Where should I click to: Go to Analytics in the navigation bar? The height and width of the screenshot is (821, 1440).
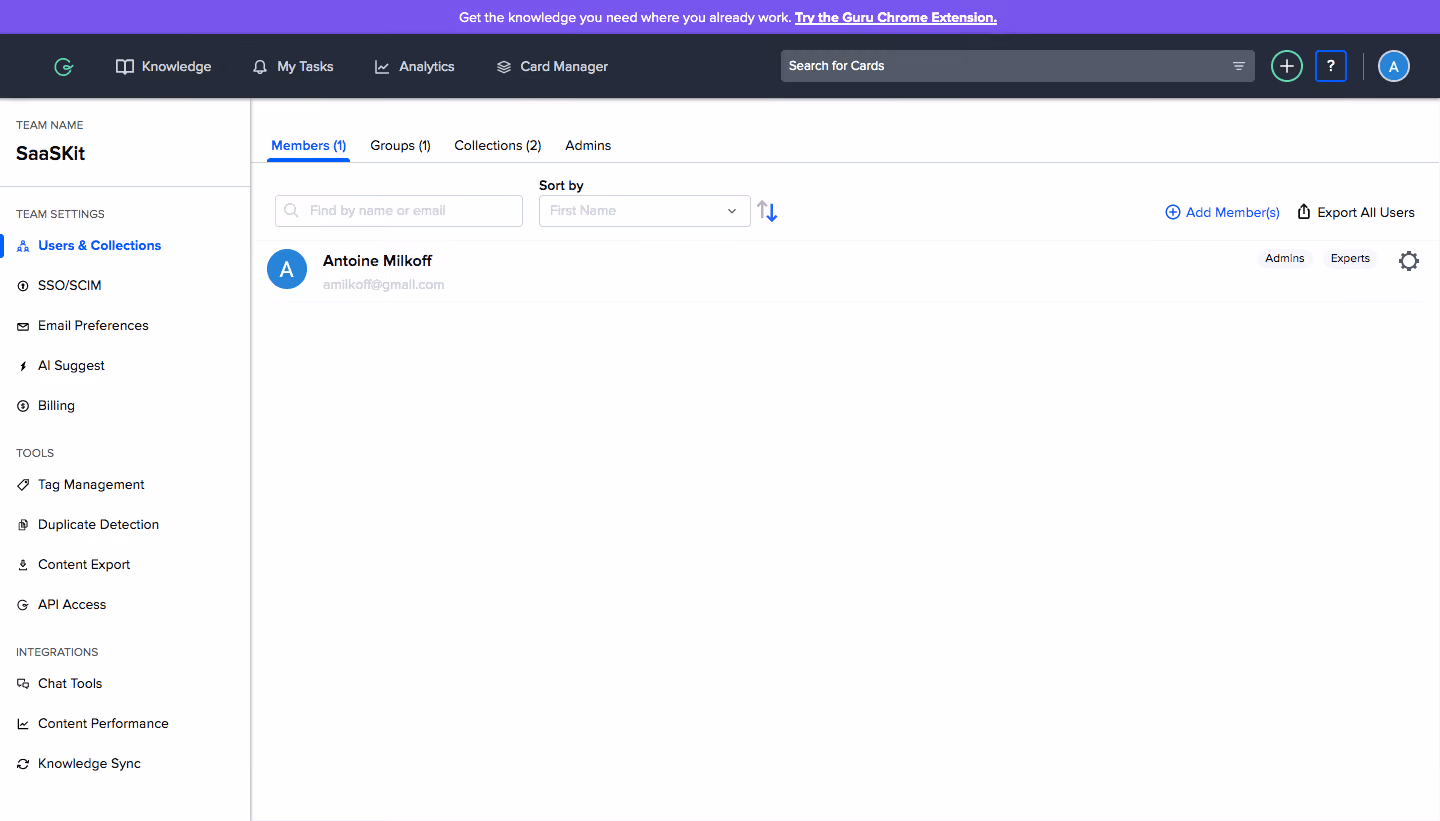pos(414,67)
